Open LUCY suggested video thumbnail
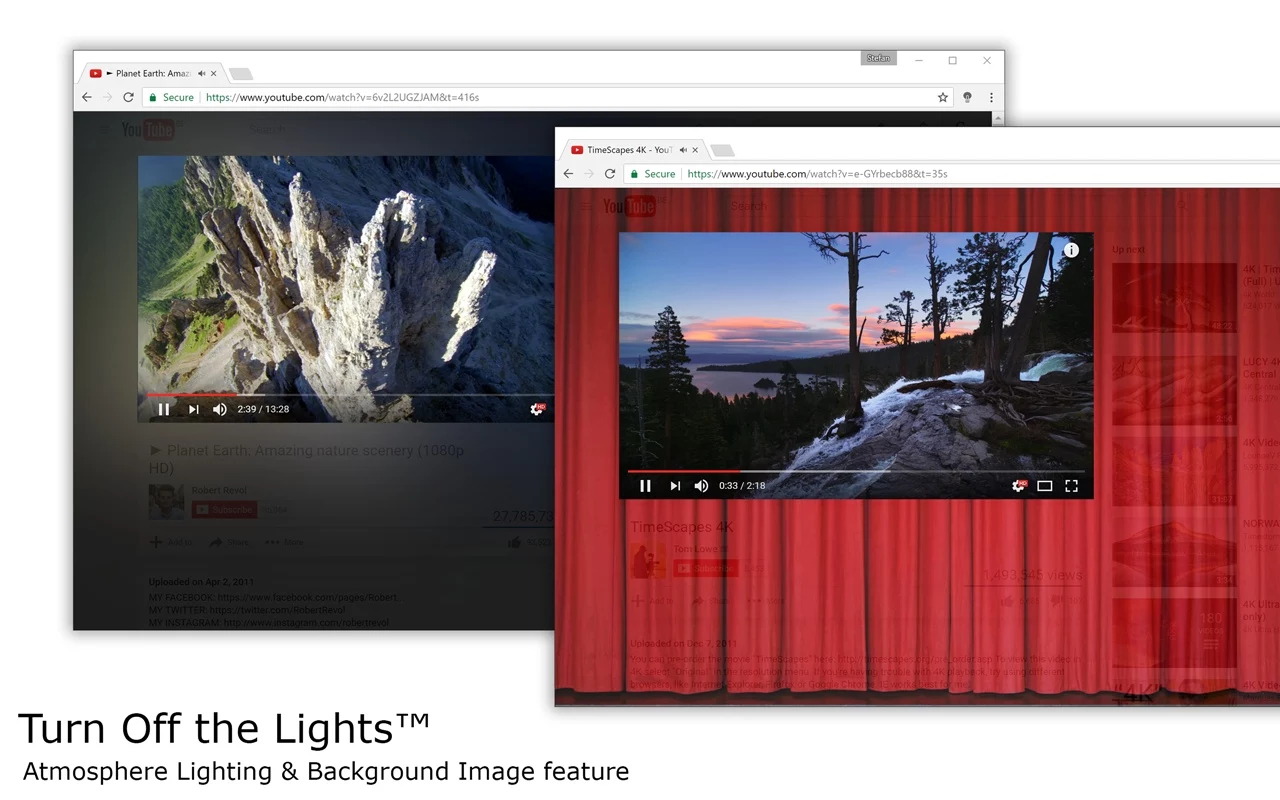The width and height of the screenshot is (1280, 800). [x=1174, y=390]
